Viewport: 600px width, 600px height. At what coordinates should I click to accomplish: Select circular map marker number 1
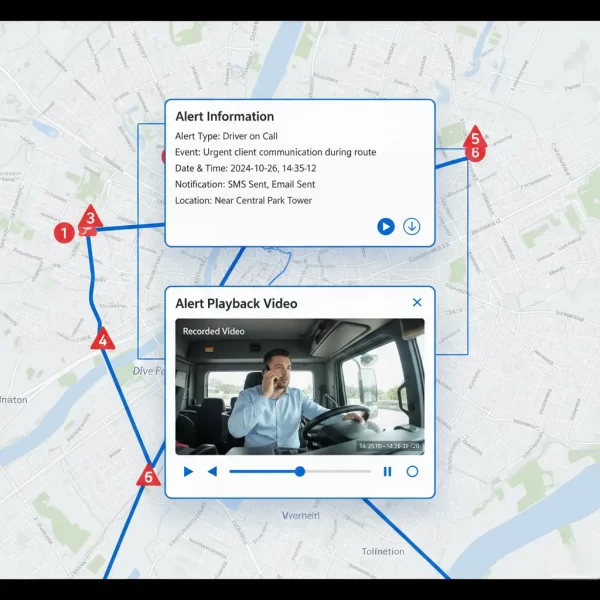coord(65,232)
